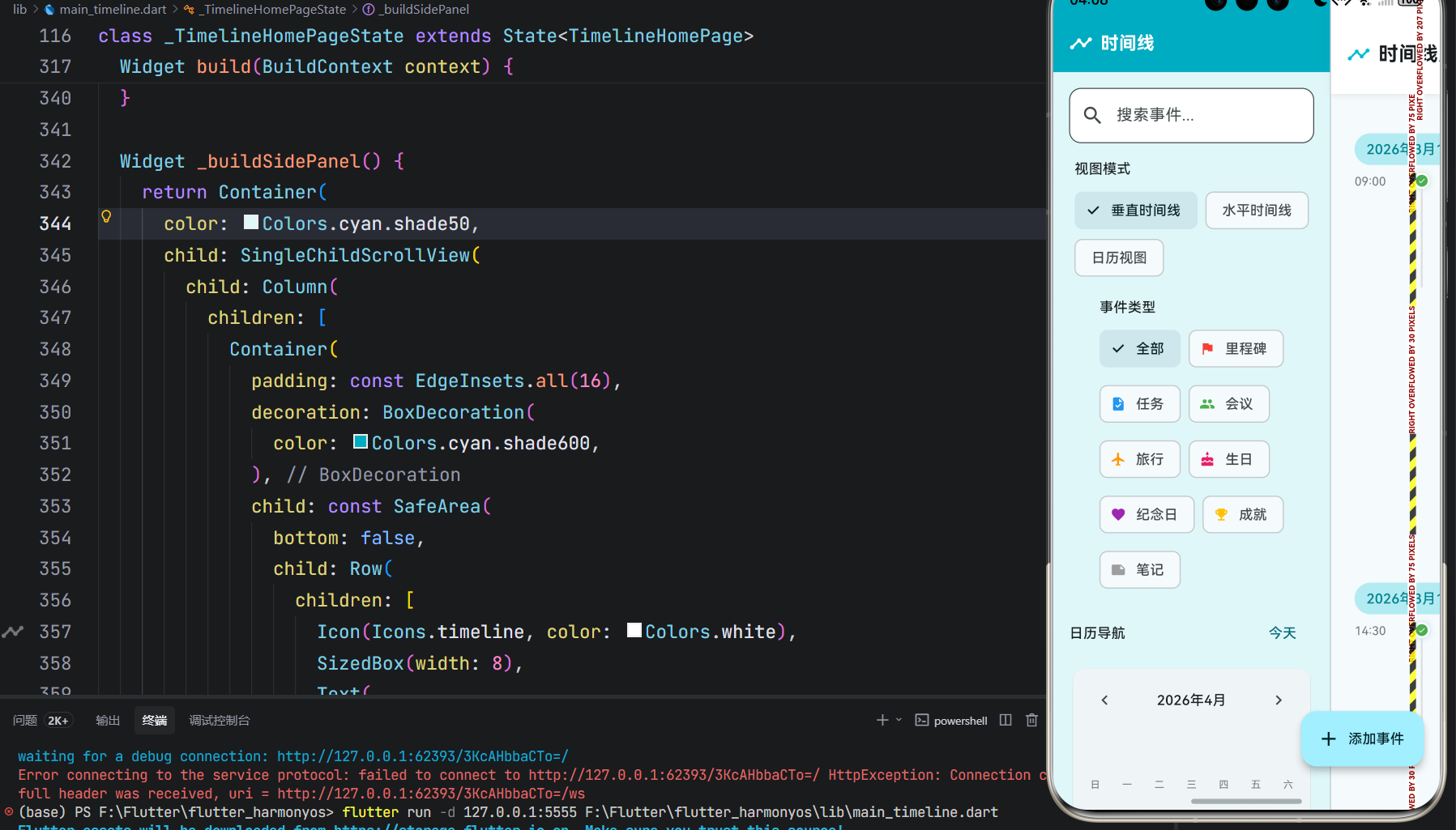This screenshot has width=1456, height=830.
Task: Click lib in the breadcrumb path
Action: (x=20, y=9)
